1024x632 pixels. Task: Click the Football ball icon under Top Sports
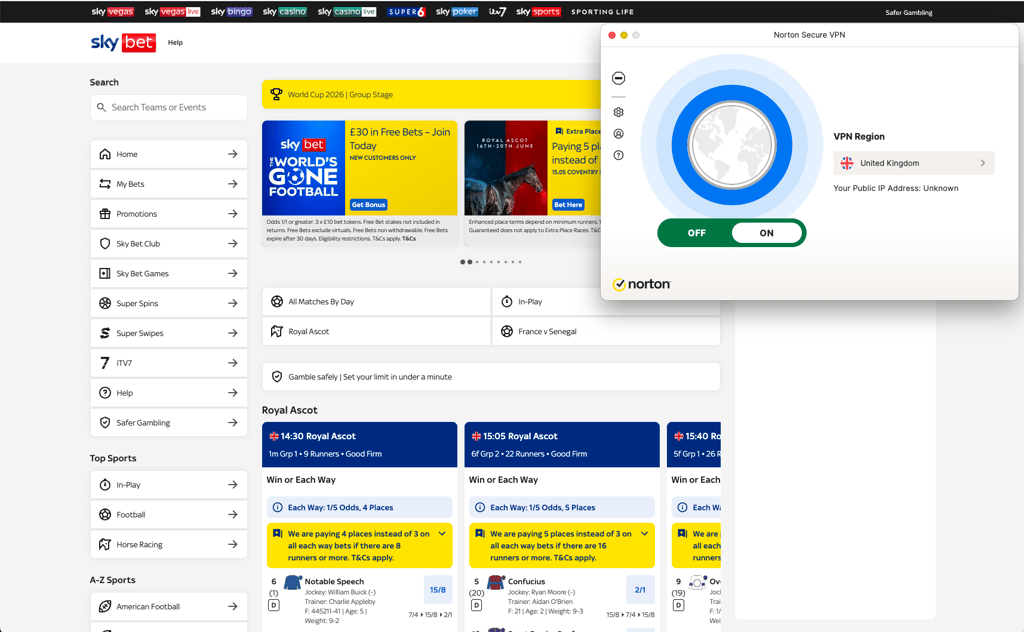[x=104, y=514]
